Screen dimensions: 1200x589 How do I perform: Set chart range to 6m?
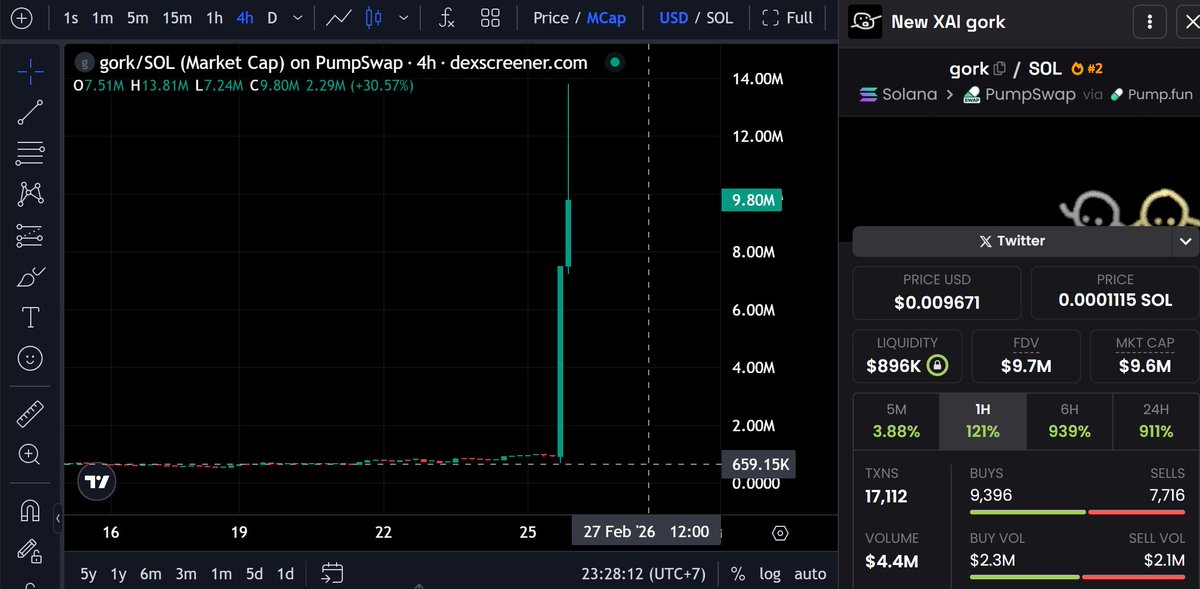151,574
